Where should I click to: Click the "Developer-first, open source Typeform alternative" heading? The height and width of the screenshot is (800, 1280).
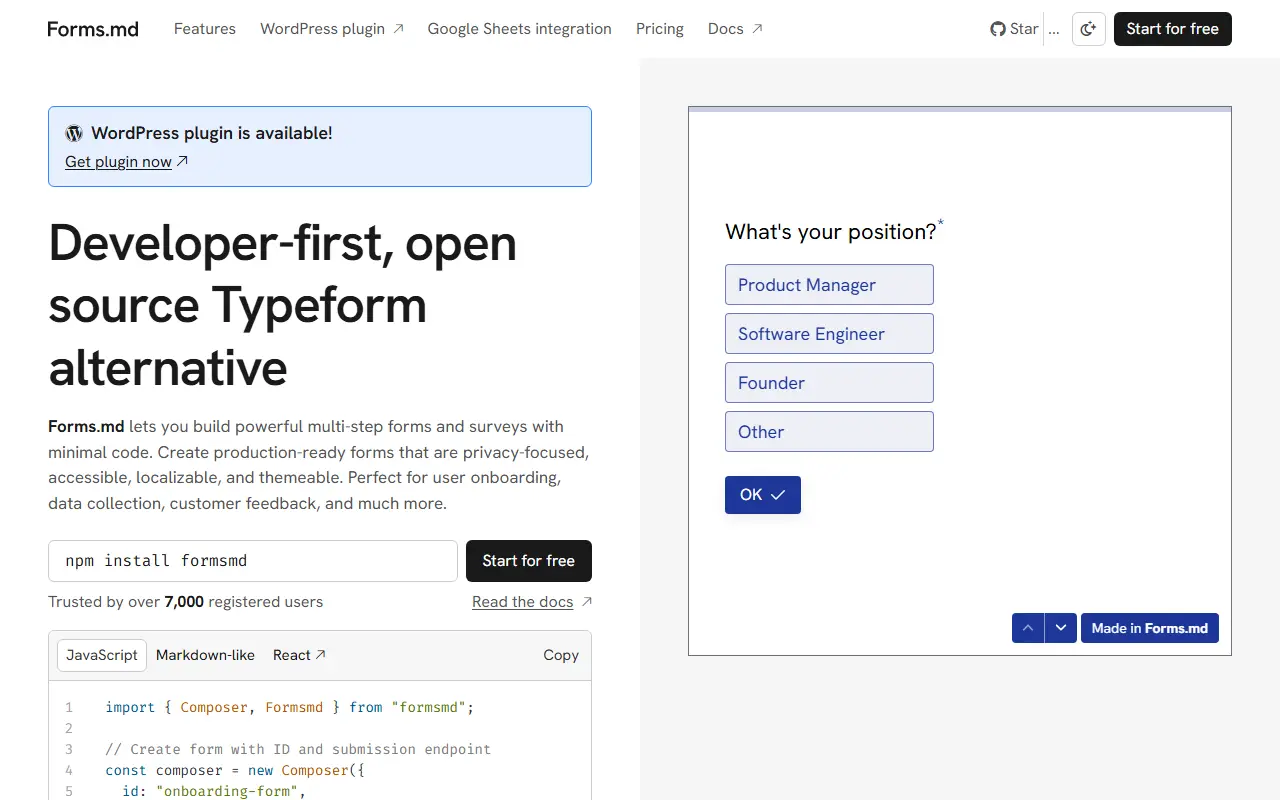tap(283, 304)
